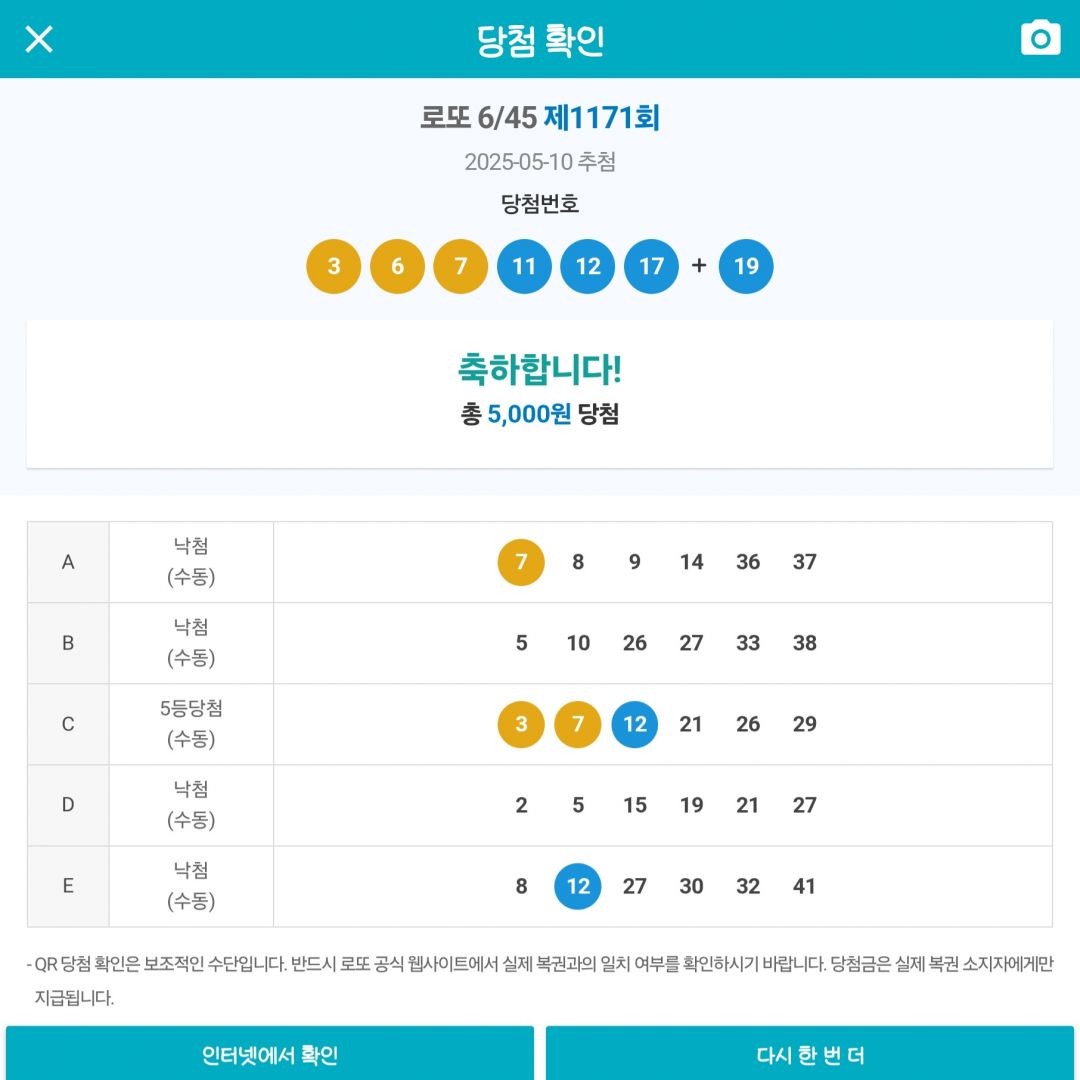Select the row A letter cell
This screenshot has height=1080, width=1080.
pos(68,562)
